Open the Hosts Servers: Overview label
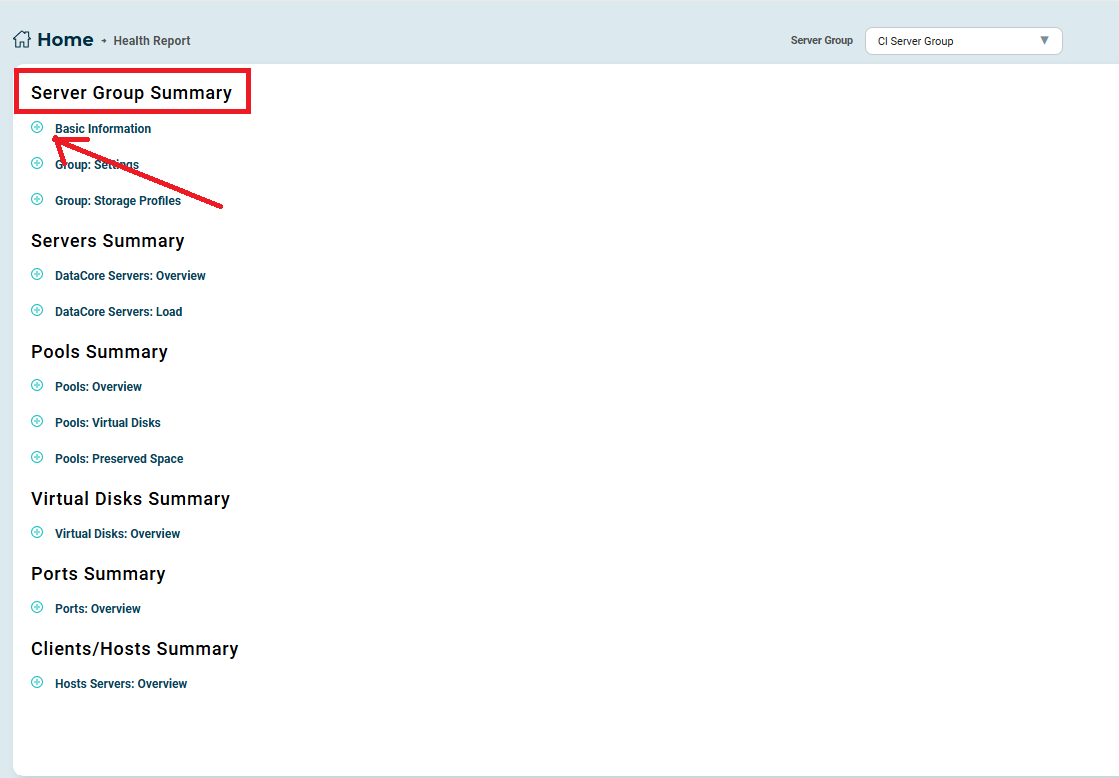Screen dimensions: 1119x778 click(x=121, y=684)
